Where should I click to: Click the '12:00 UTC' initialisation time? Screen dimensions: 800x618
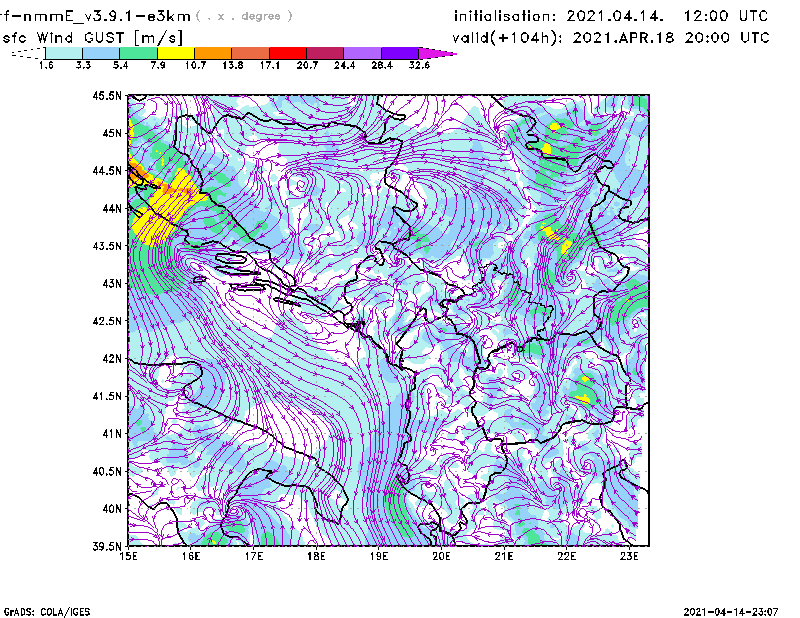726,16
